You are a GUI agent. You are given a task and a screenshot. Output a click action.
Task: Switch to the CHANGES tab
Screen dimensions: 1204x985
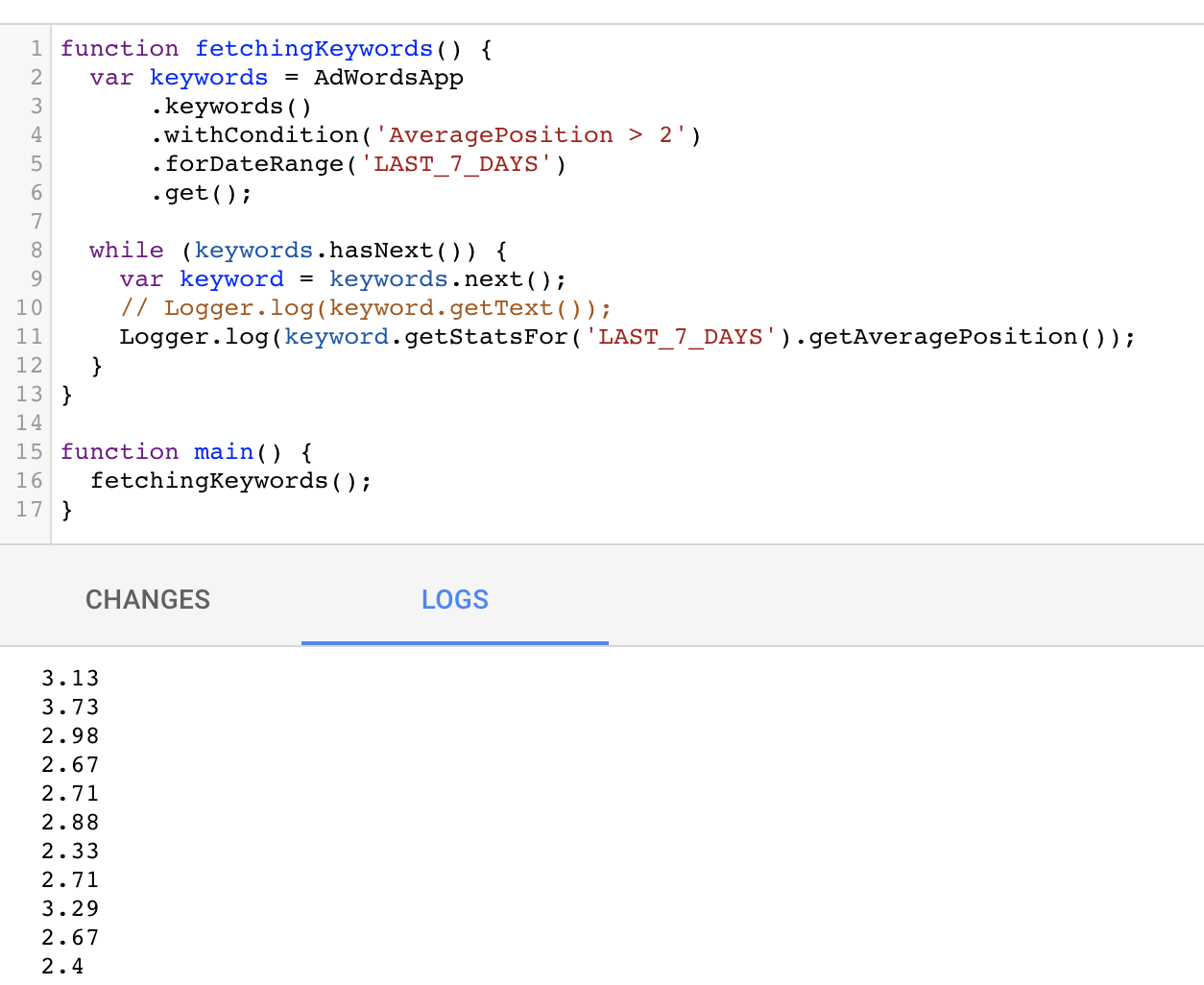tap(148, 600)
